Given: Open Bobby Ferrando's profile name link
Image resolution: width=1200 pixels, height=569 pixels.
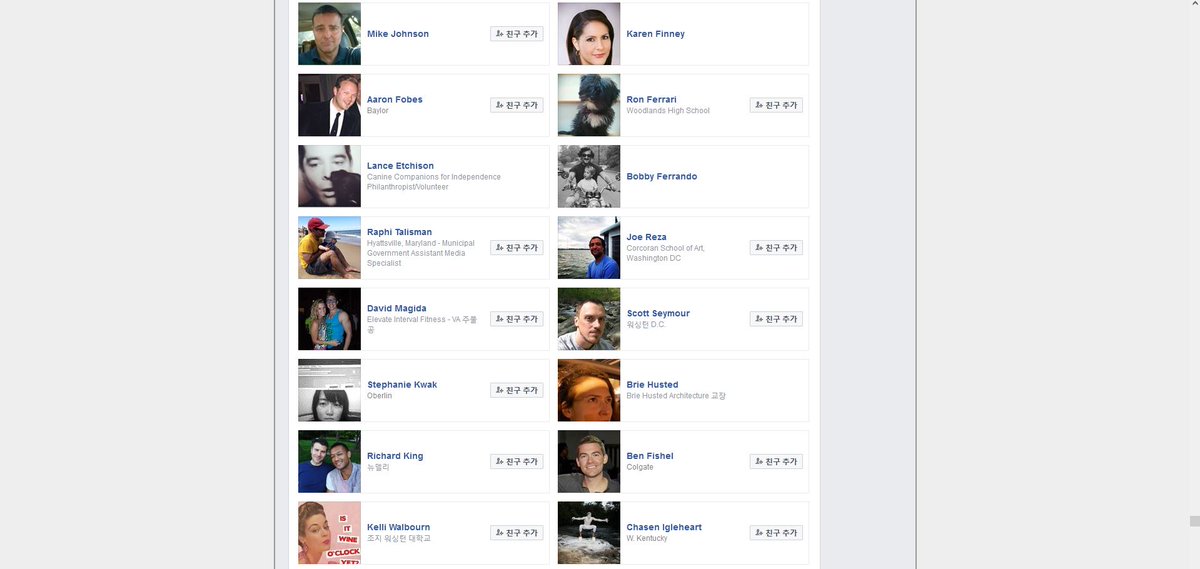Looking at the screenshot, I should tap(661, 177).
